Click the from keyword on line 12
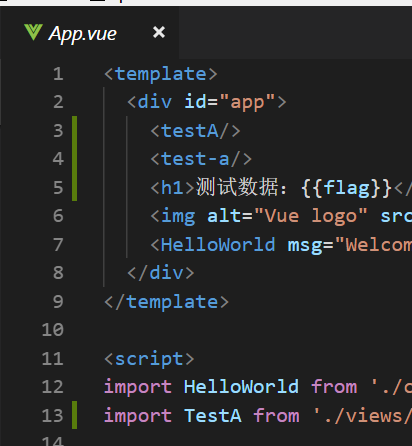 (x=334, y=387)
